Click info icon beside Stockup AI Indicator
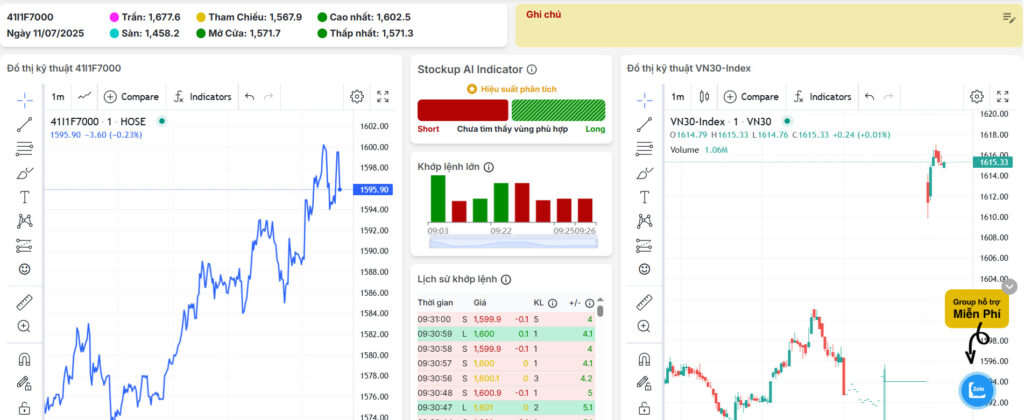 (532, 69)
